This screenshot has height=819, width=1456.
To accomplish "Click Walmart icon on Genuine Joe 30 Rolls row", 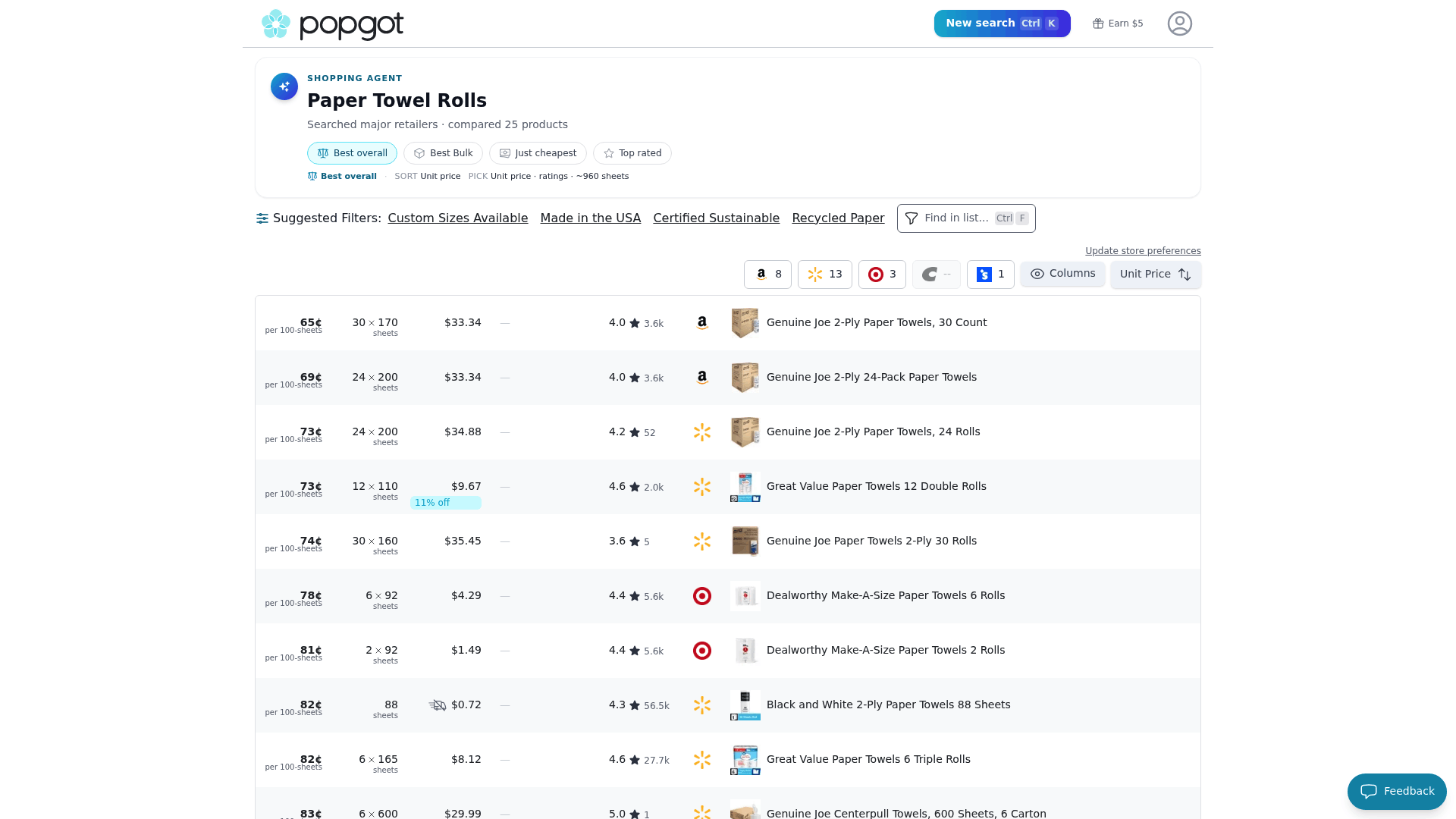I will point(702,541).
